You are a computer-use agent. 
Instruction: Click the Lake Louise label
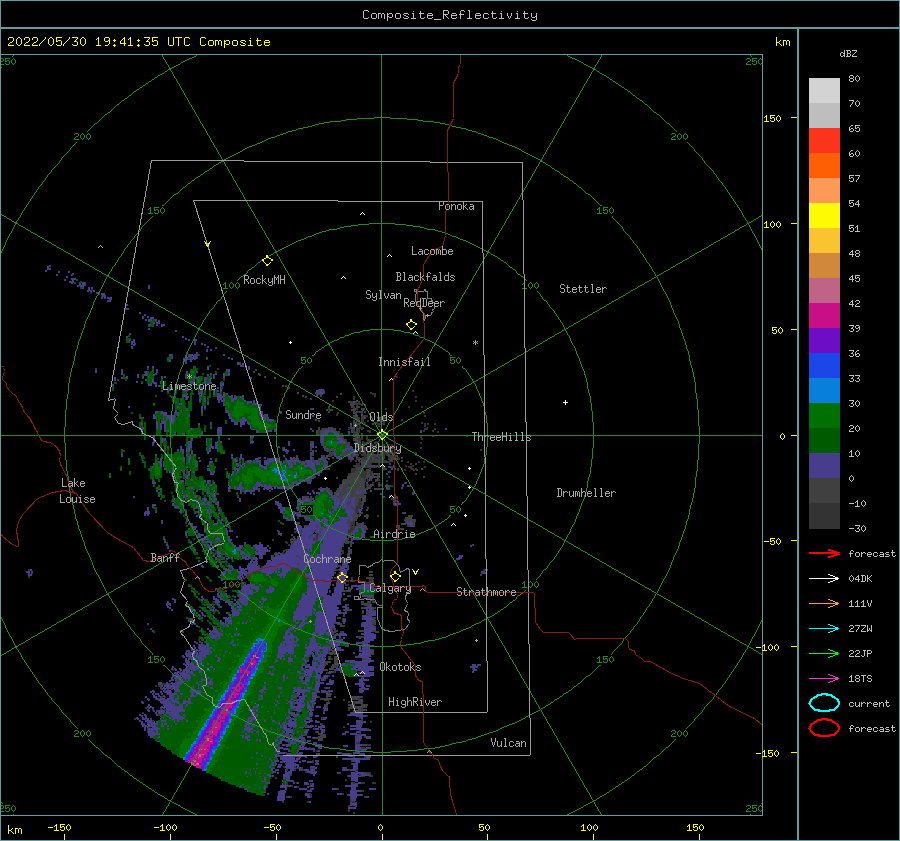tap(77, 491)
